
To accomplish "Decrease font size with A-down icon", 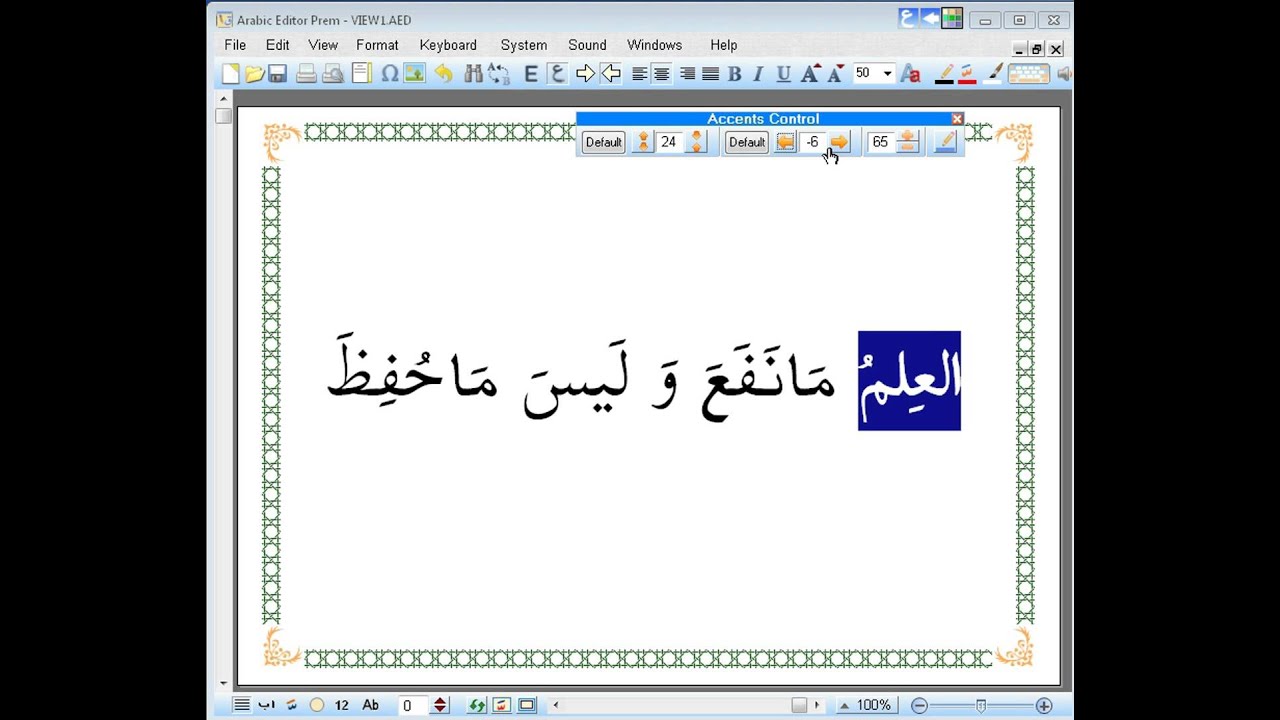I will 835,73.
